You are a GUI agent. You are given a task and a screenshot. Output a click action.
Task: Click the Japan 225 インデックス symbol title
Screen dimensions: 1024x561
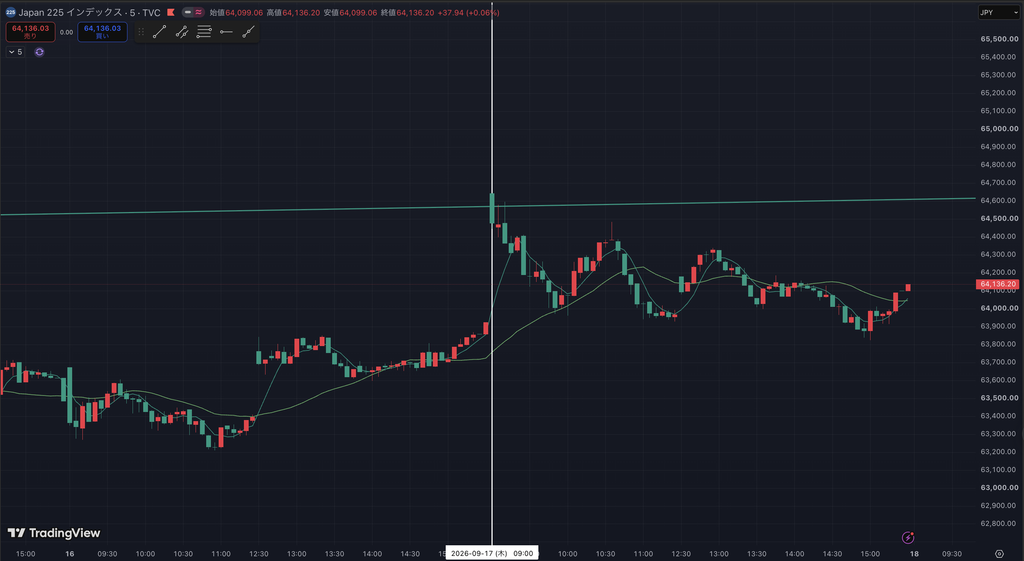pos(89,12)
